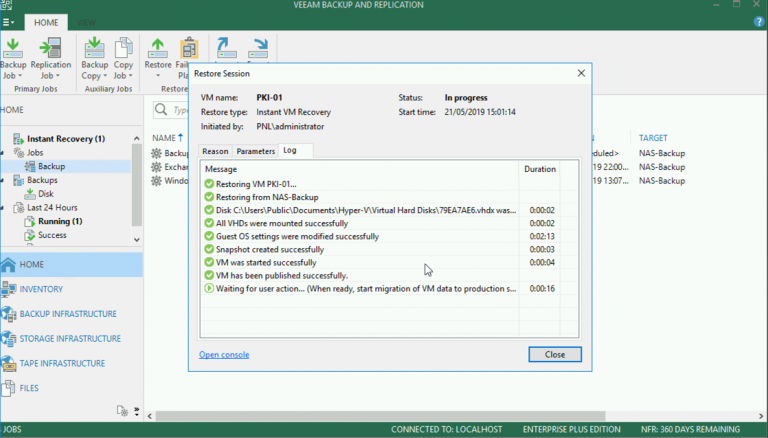Screen dimensions: 768x438
Task: Click the Close button in the dialog
Action: (555, 354)
